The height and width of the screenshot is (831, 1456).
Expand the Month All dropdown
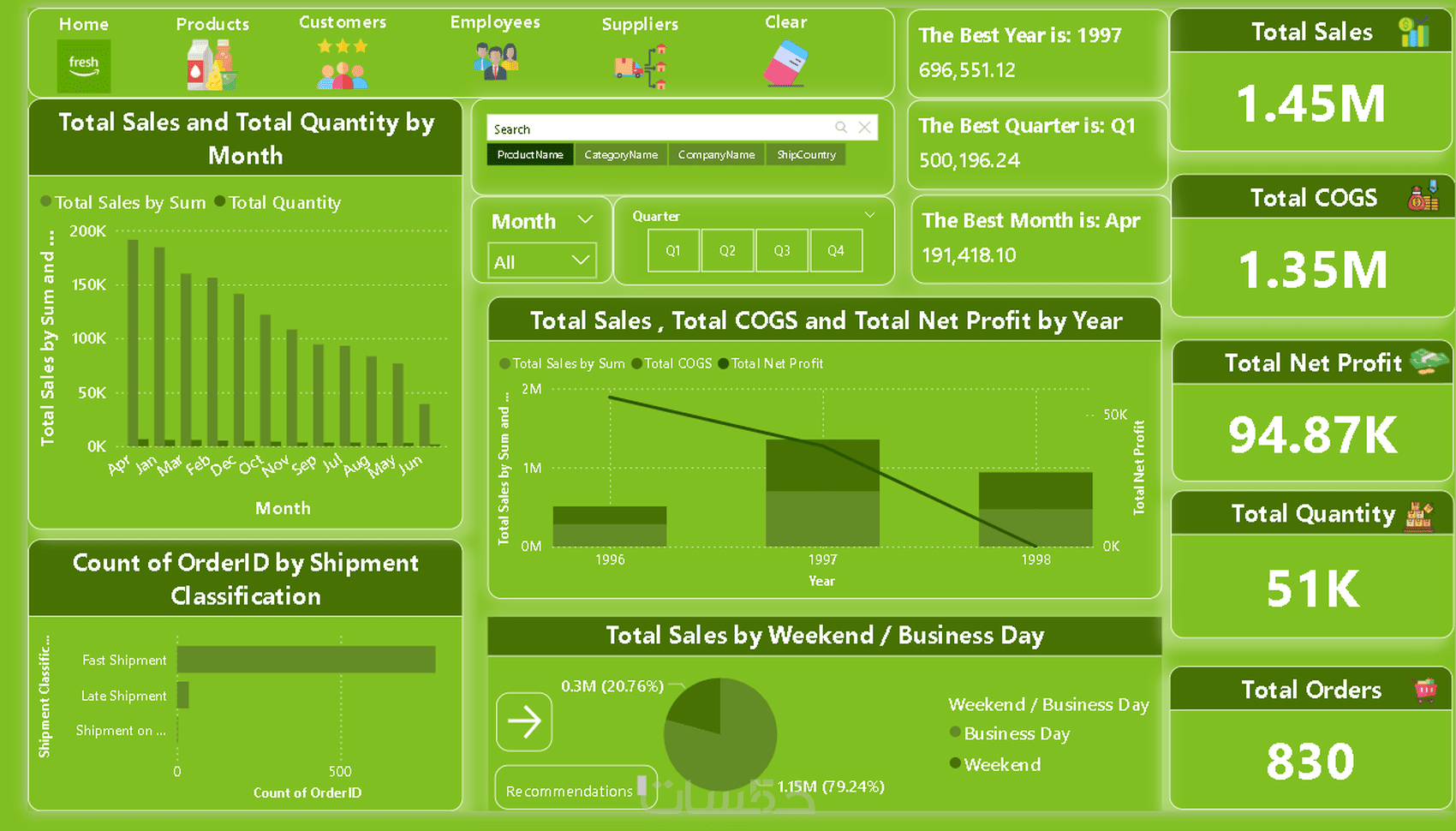(542, 260)
